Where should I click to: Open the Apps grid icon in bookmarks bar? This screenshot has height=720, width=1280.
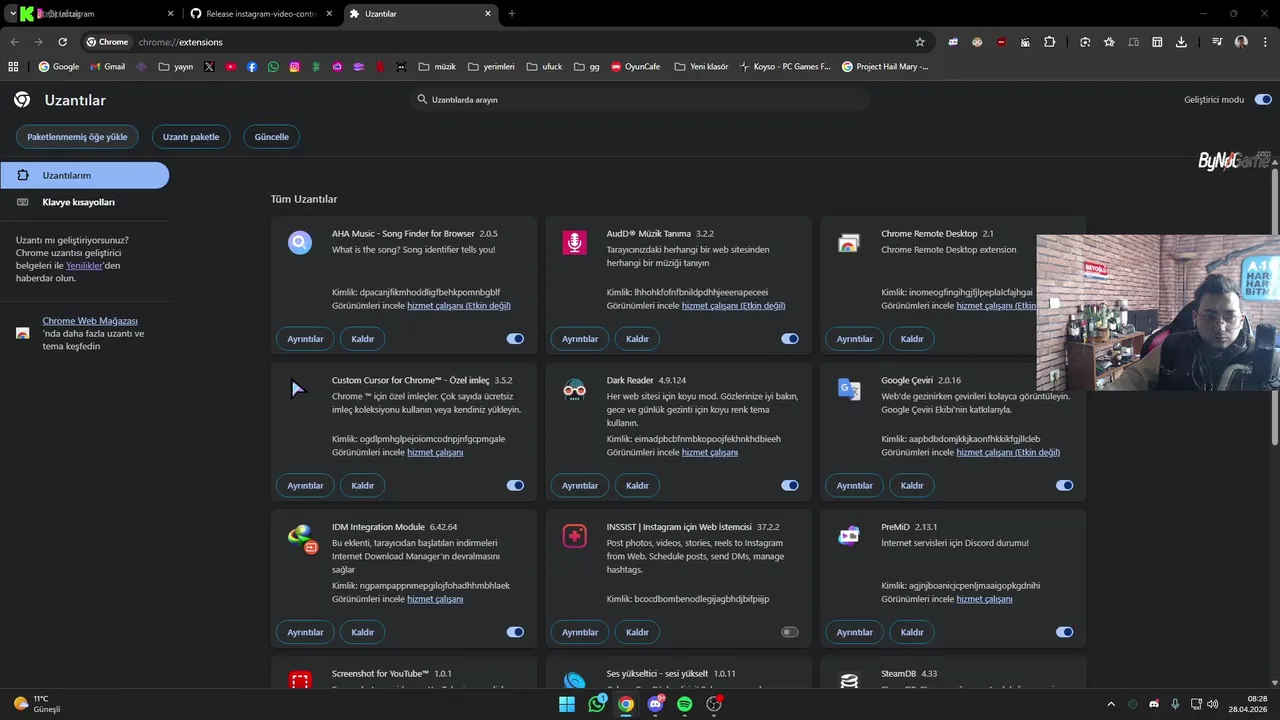click(13, 67)
